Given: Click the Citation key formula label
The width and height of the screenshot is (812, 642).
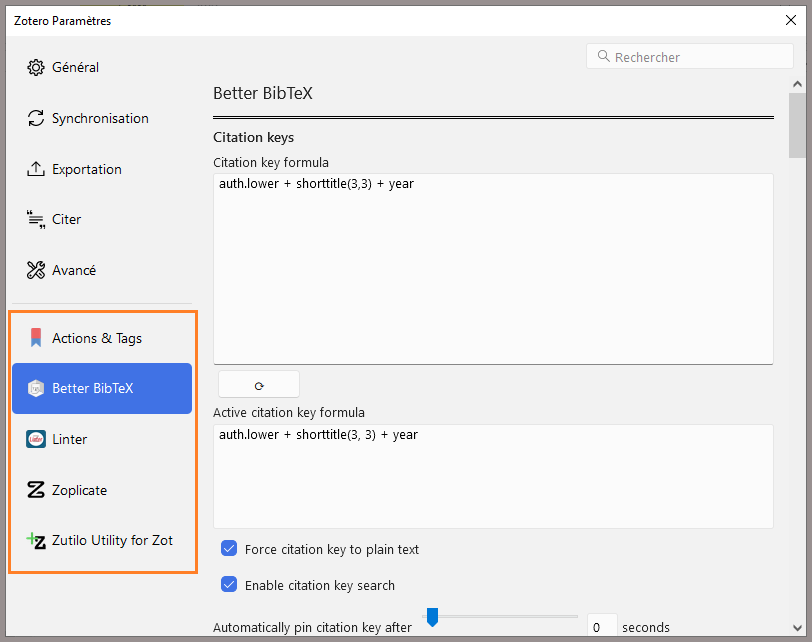Looking at the screenshot, I should click(x=271, y=162).
